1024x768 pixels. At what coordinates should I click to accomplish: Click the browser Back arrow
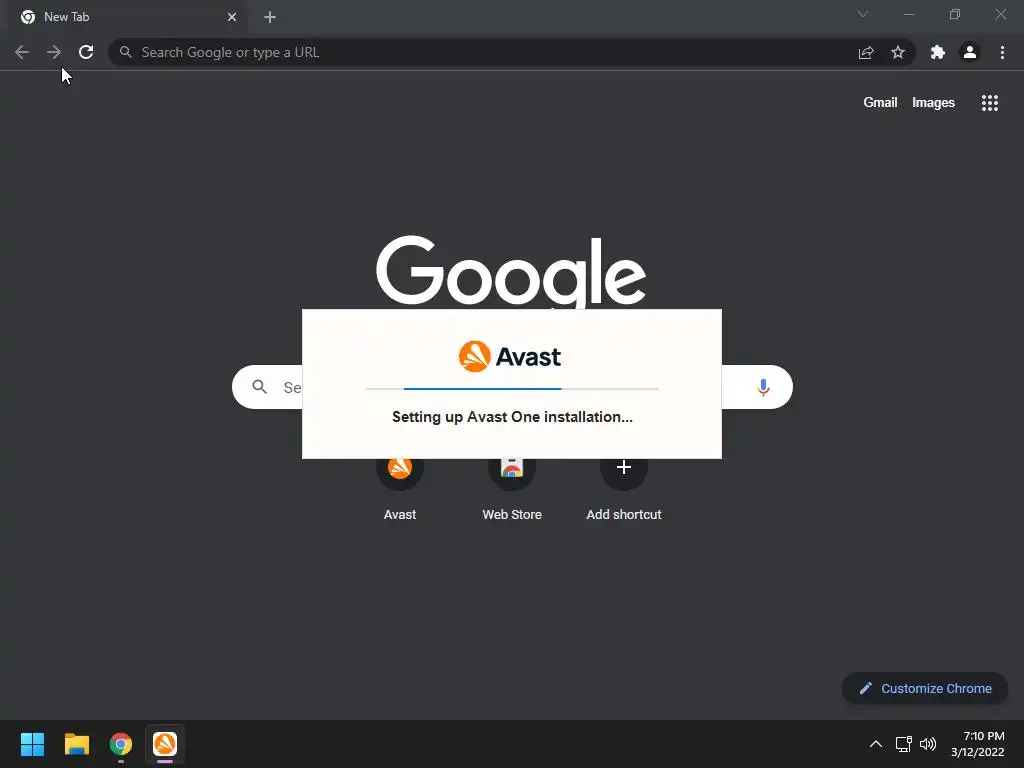click(22, 52)
